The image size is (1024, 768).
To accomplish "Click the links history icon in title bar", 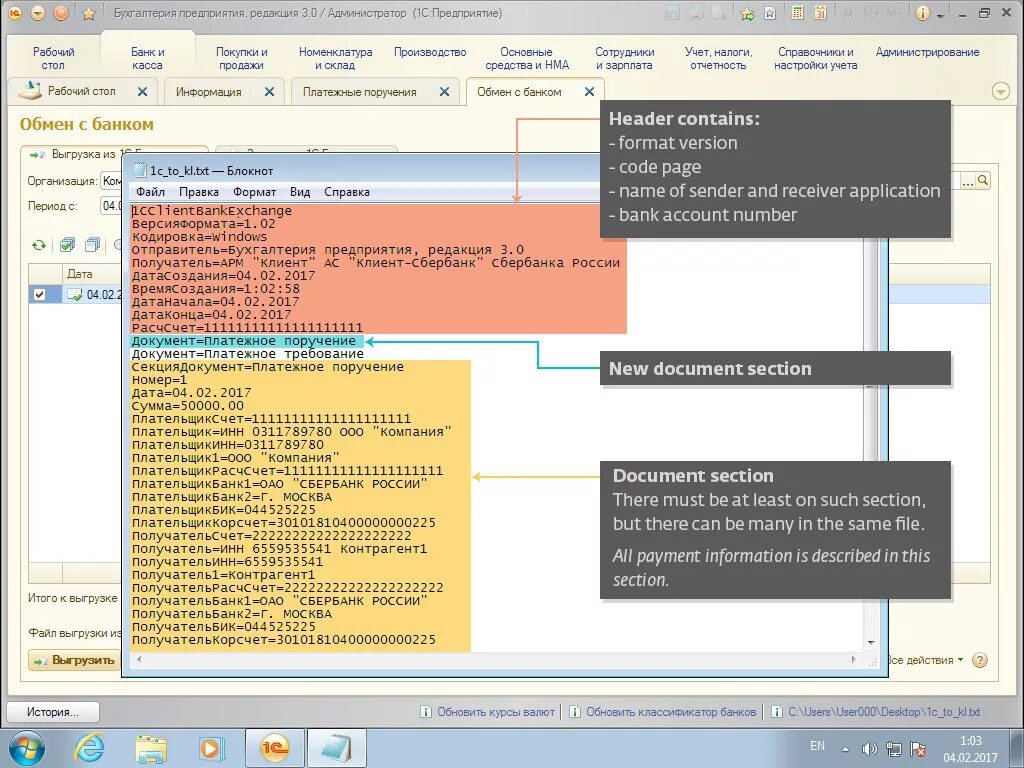I will [x=771, y=14].
